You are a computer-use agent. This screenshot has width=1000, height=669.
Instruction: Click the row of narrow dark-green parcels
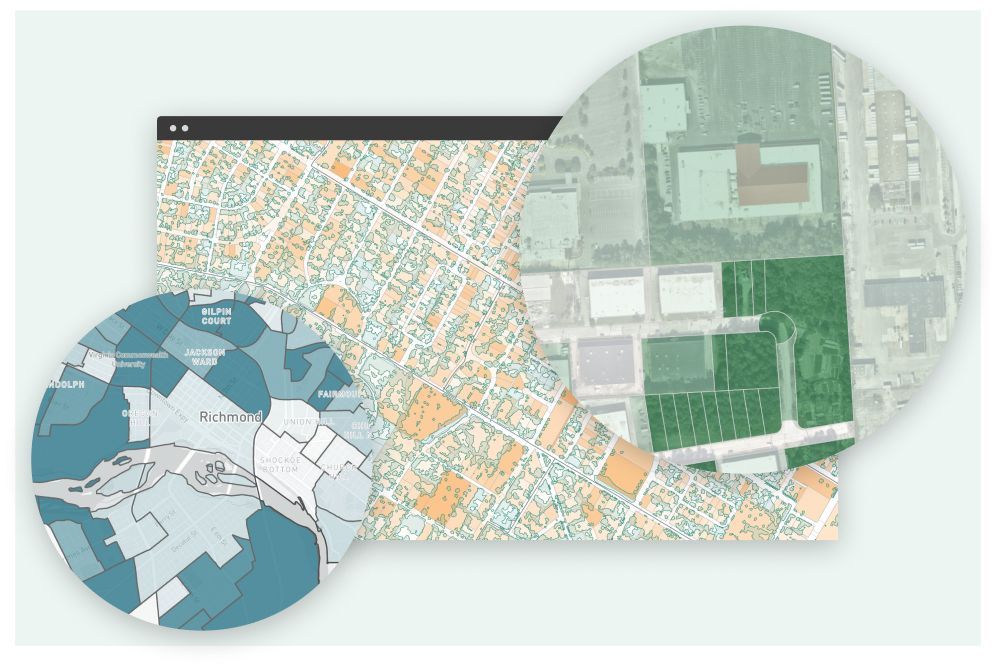(x=710, y=420)
